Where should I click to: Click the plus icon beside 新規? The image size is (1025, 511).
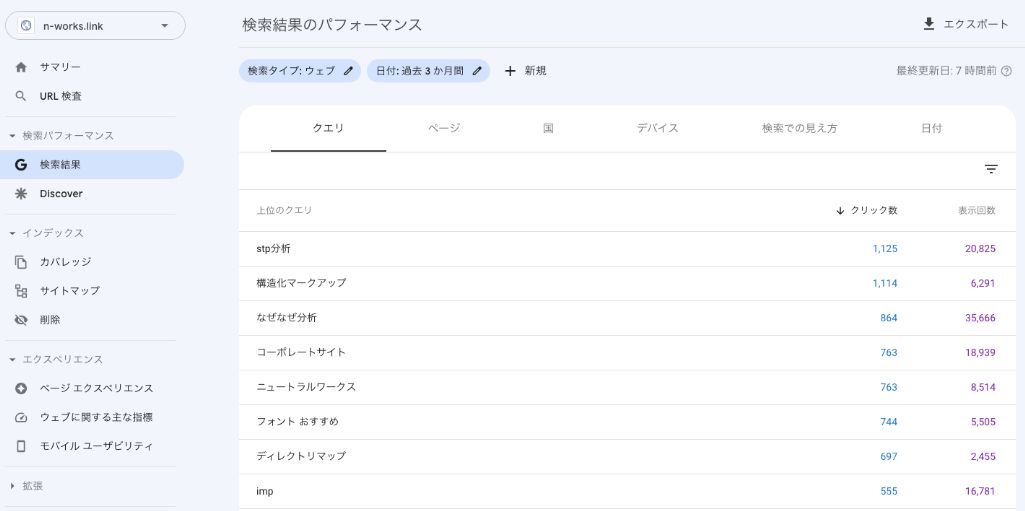(511, 71)
